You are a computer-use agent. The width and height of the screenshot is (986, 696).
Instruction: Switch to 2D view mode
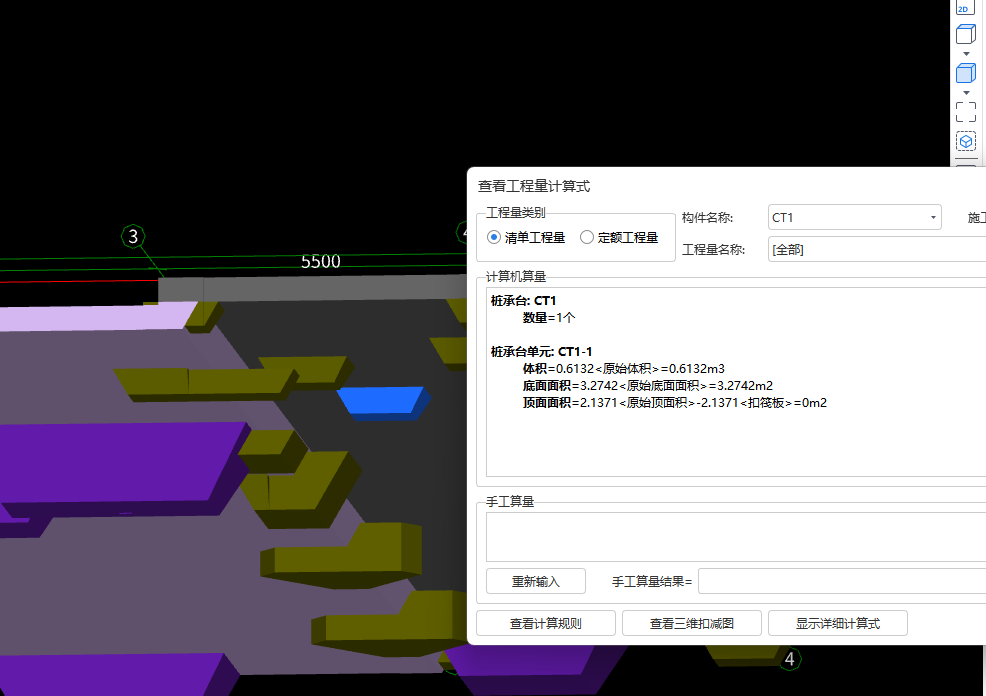pyautogui.click(x=964, y=8)
